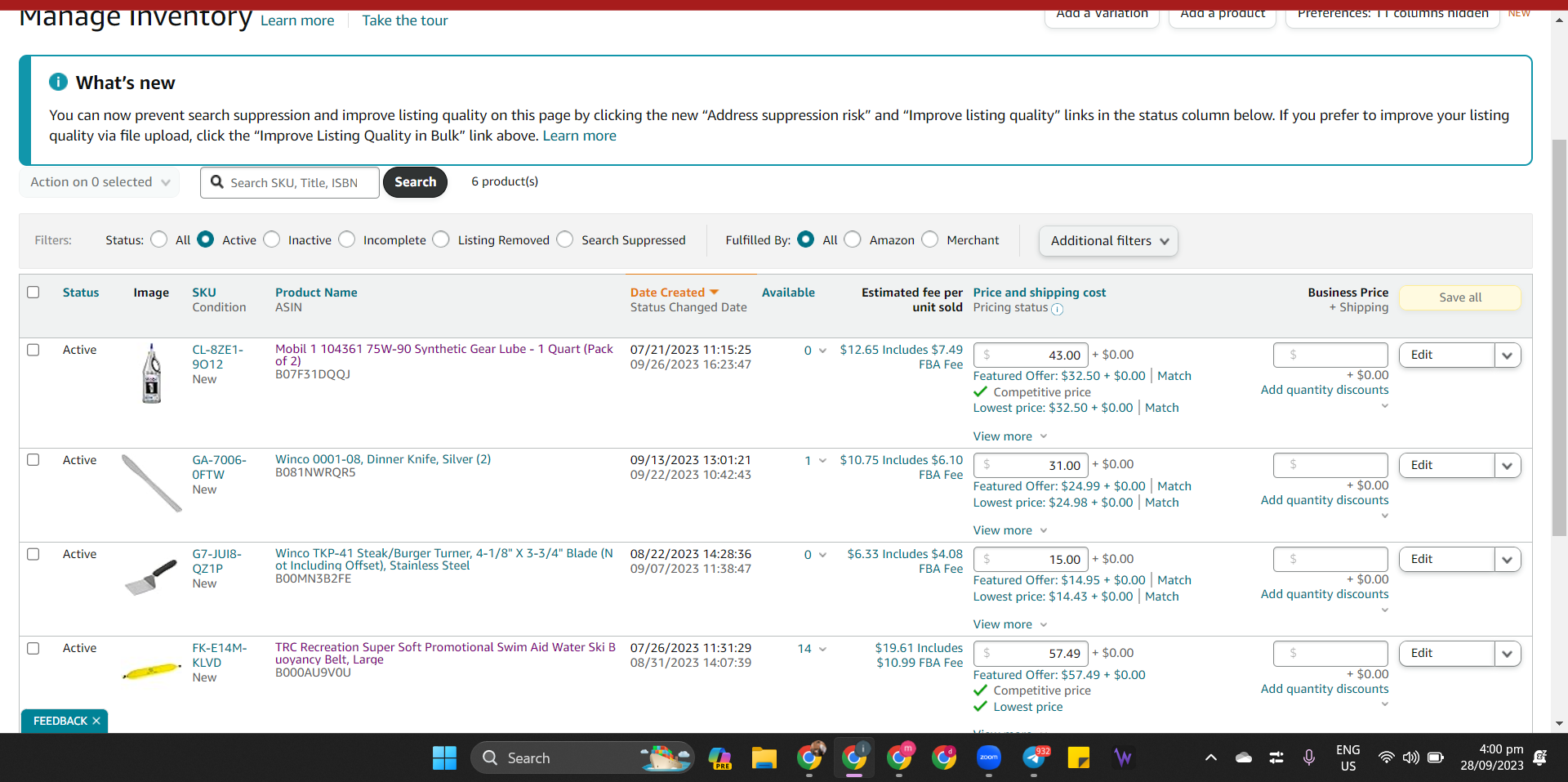1568x782 pixels.
Task: Open Edit dropdown arrow for Dinner Knife row
Action: 1508,466
